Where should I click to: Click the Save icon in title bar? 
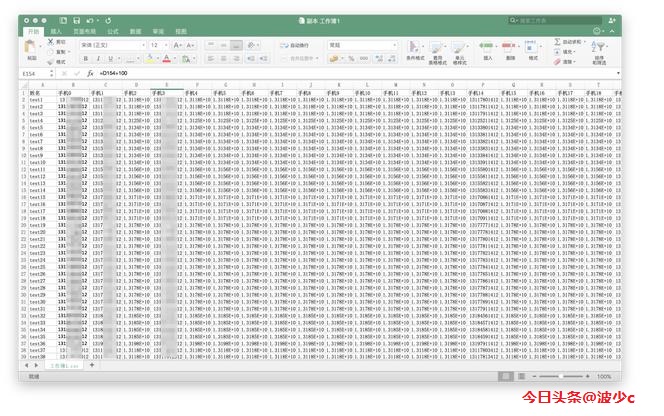tap(77, 21)
